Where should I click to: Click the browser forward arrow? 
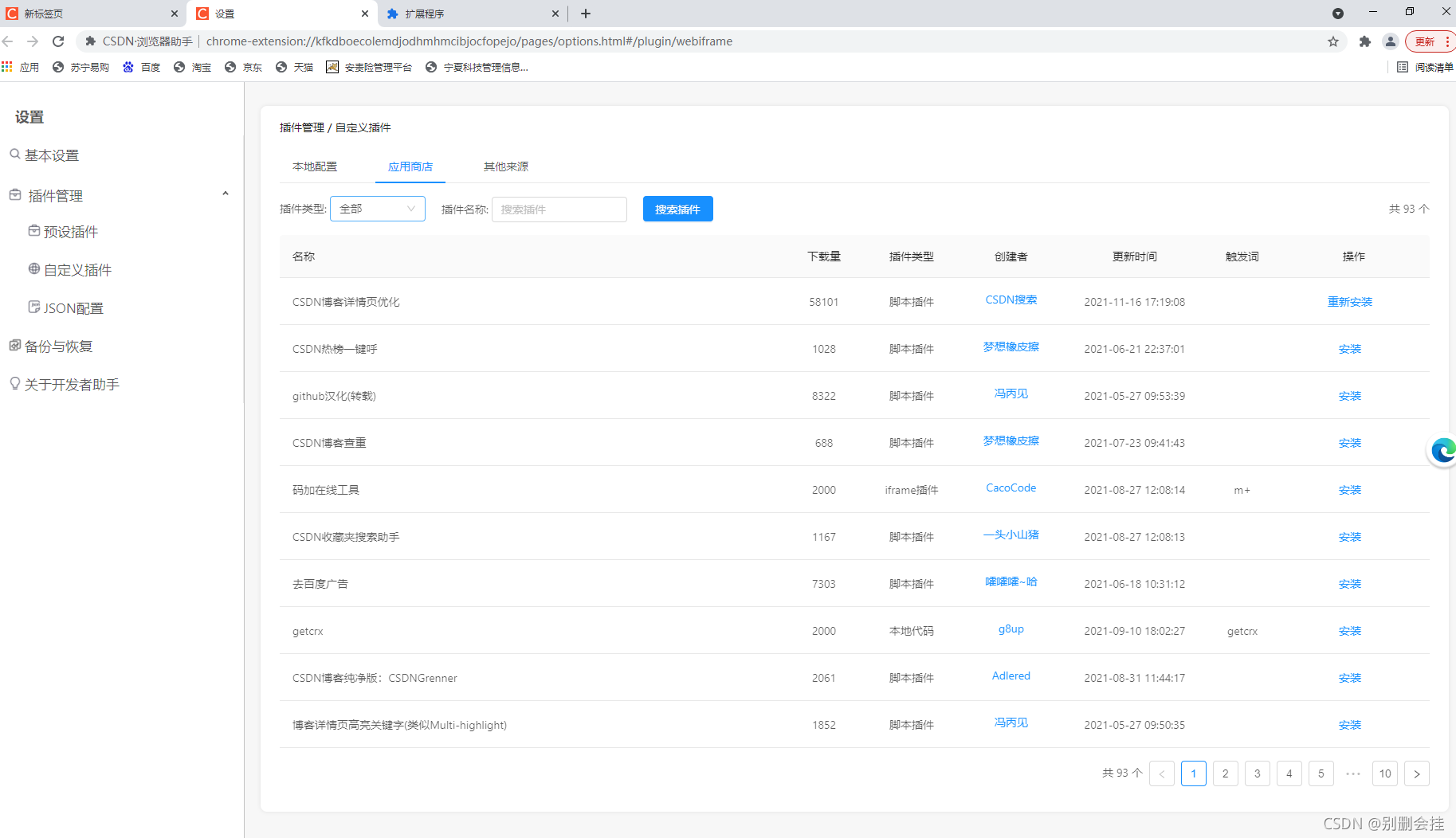(33, 41)
